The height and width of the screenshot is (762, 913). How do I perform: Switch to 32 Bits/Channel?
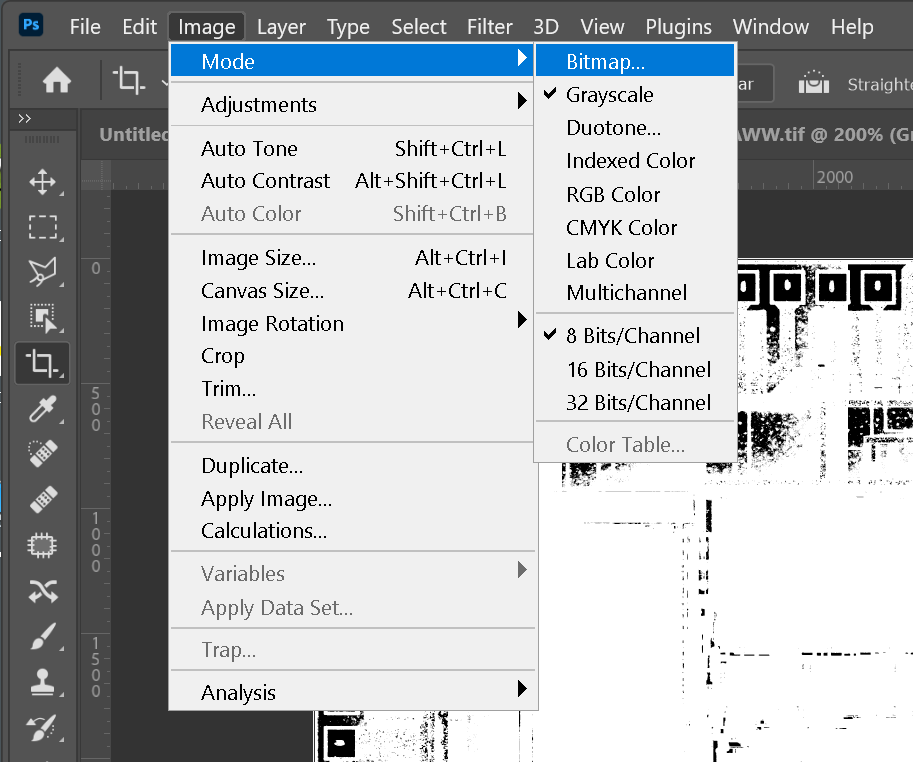coord(635,403)
